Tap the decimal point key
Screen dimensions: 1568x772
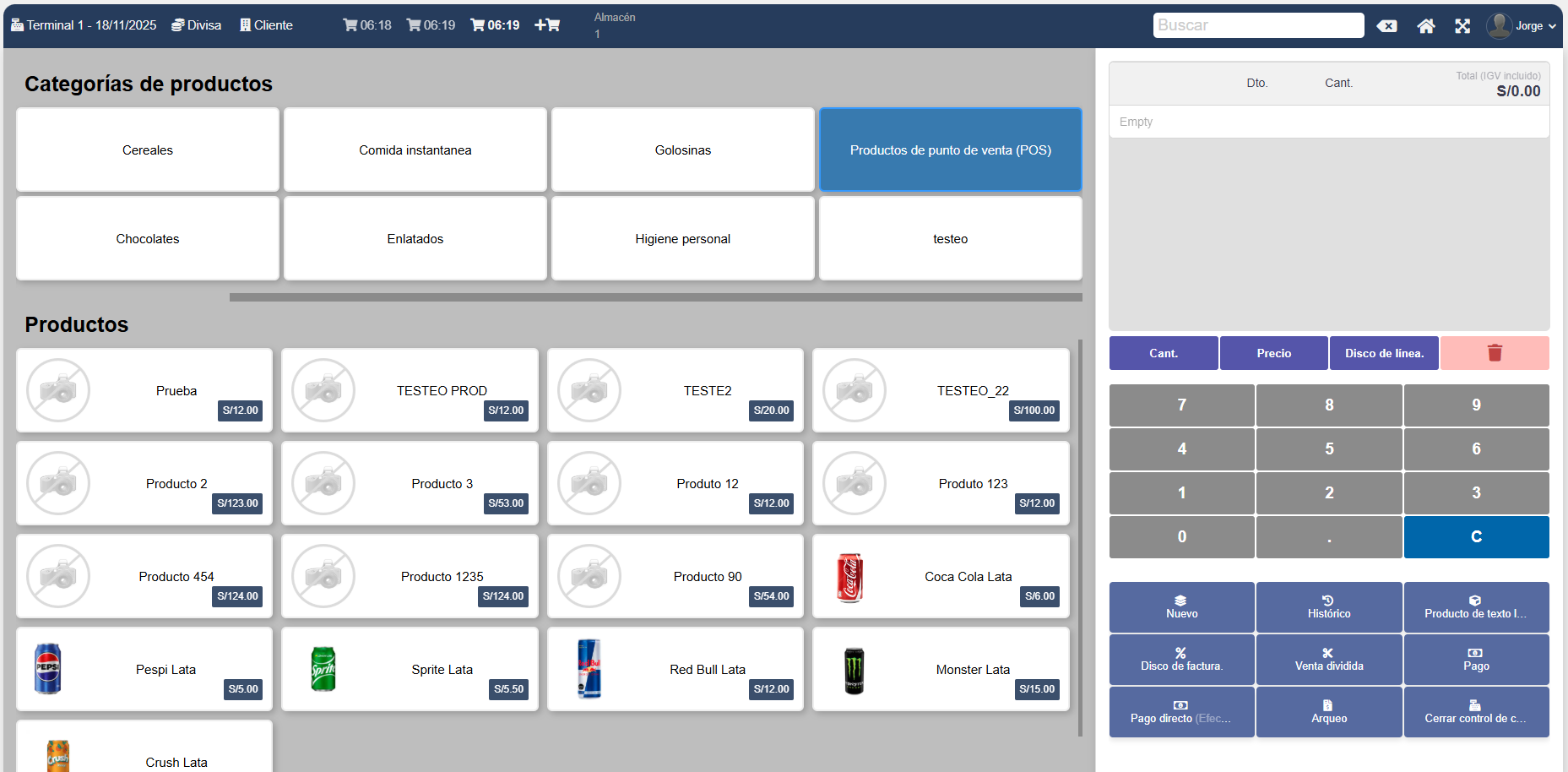point(1329,537)
